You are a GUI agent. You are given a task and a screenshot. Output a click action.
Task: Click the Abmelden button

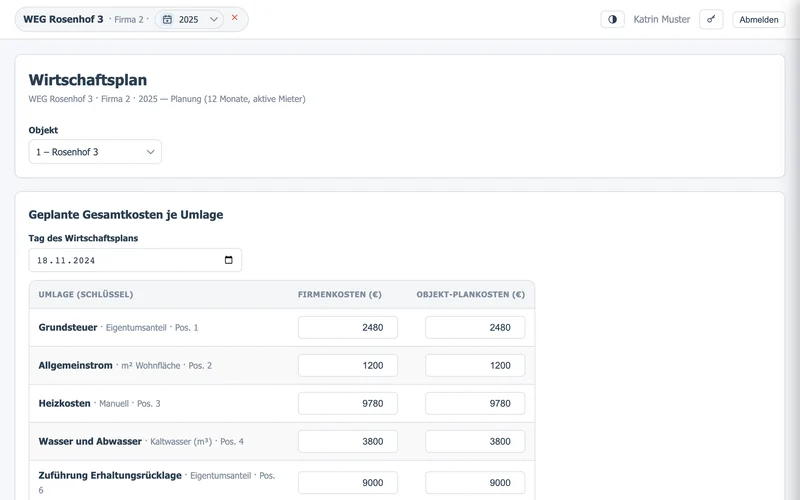coord(759,19)
